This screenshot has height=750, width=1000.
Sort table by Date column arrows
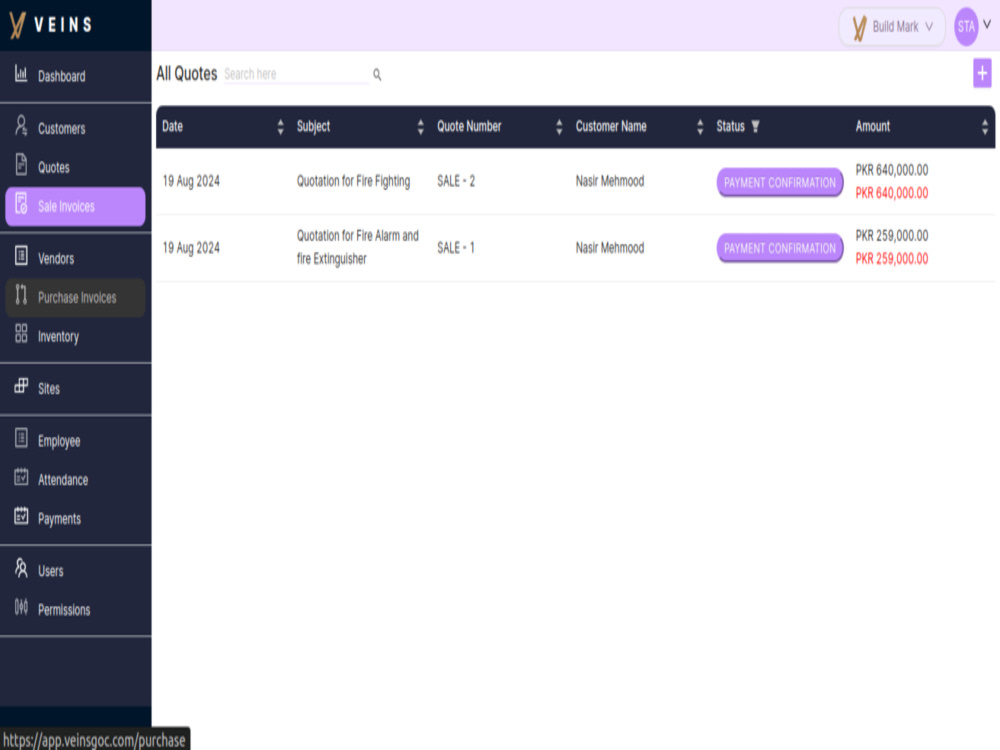click(281, 127)
